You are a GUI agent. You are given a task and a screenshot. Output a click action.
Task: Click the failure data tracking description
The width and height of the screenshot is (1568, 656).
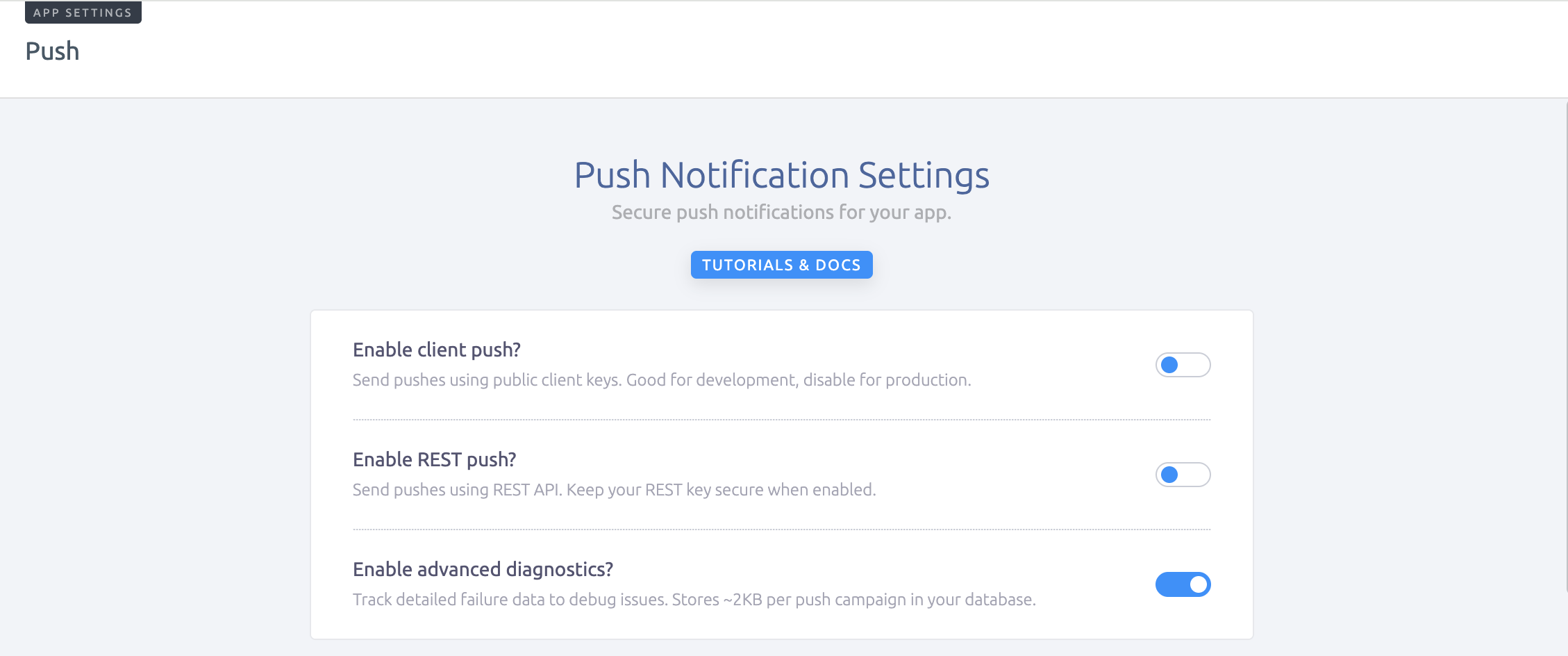[x=694, y=600]
